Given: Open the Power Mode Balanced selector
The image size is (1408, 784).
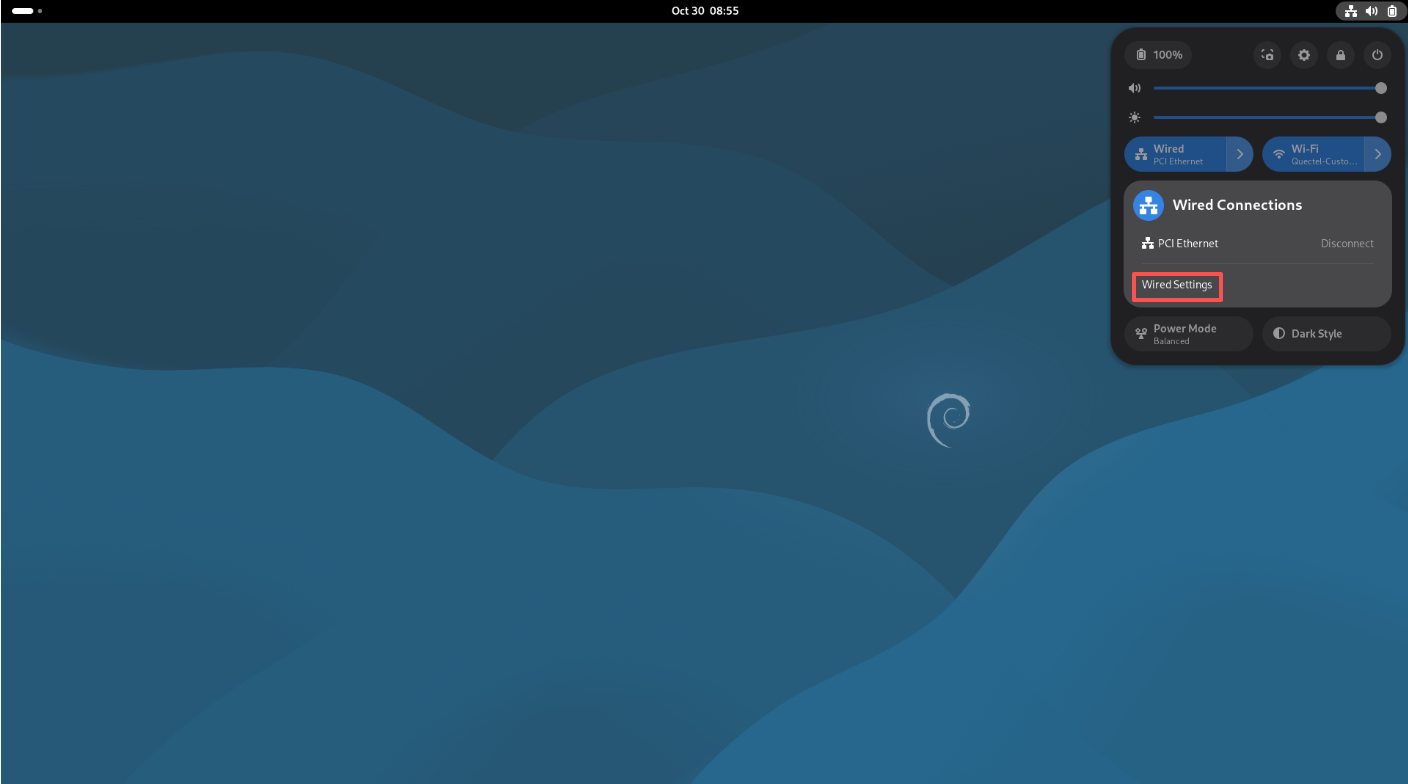Looking at the screenshot, I should (1188, 334).
